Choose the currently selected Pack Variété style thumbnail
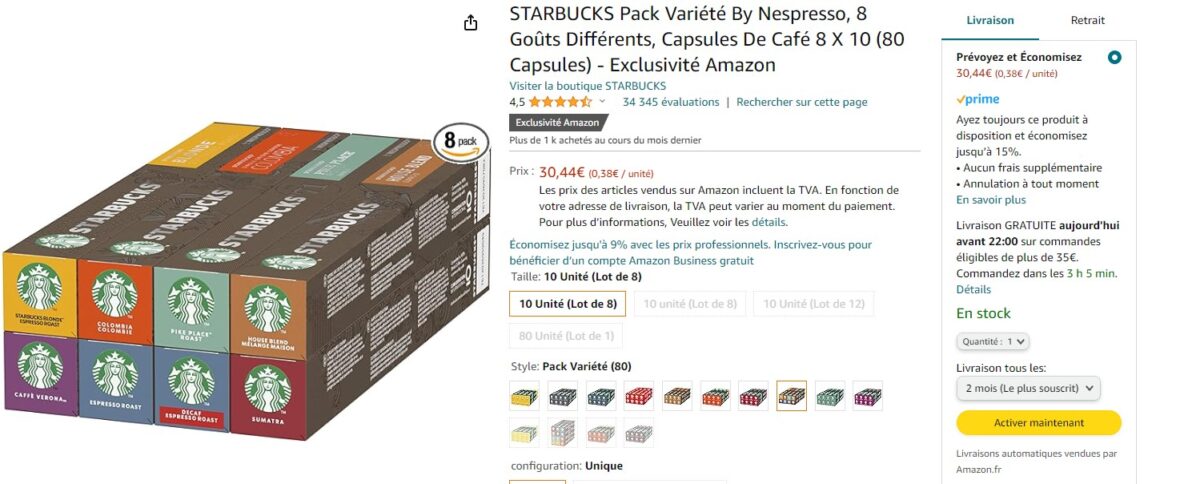The height and width of the screenshot is (484, 1200). coord(792,396)
